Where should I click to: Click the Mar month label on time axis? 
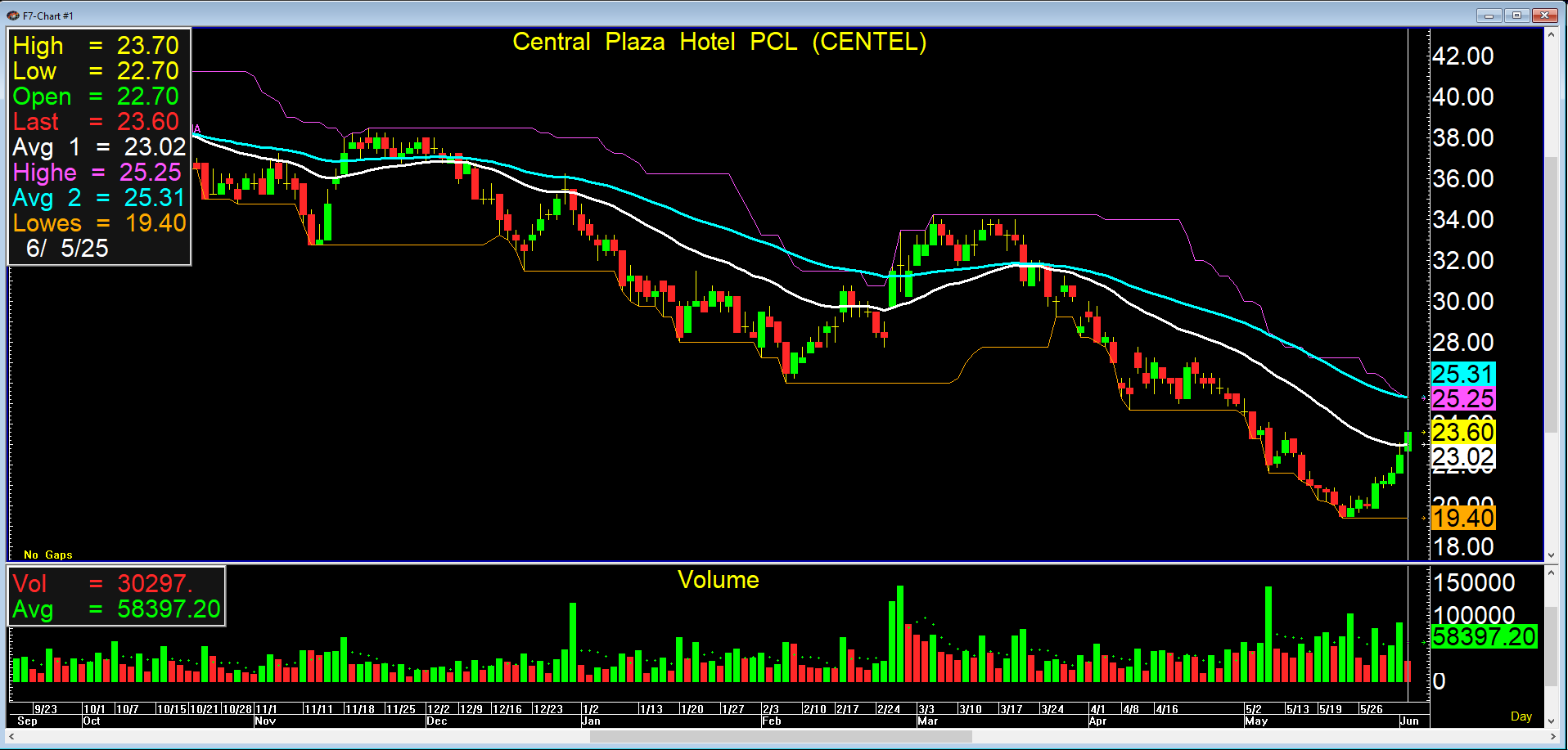(x=928, y=721)
